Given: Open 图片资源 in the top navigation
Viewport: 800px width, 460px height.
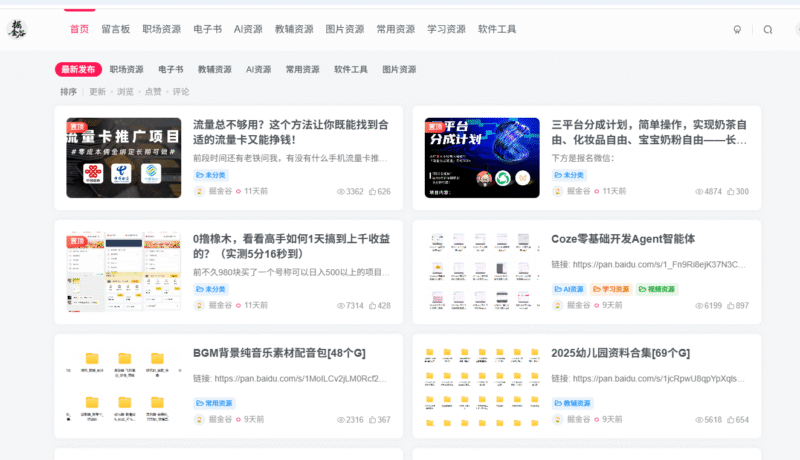Looking at the screenshot, I should coord(345,29).
